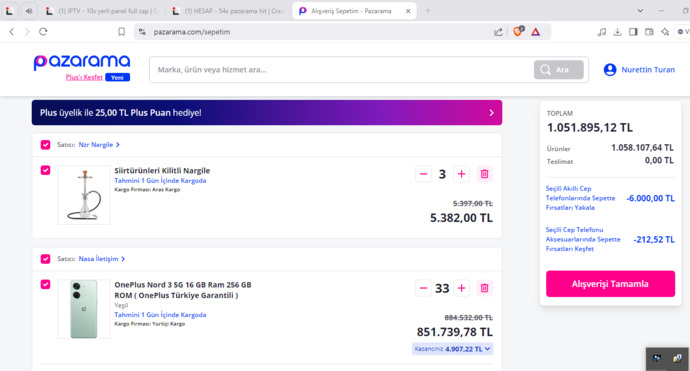Screen dimensions: 690x371
Task: Increase the Nargile quantity with the plus button
Action: click(461, 174)
